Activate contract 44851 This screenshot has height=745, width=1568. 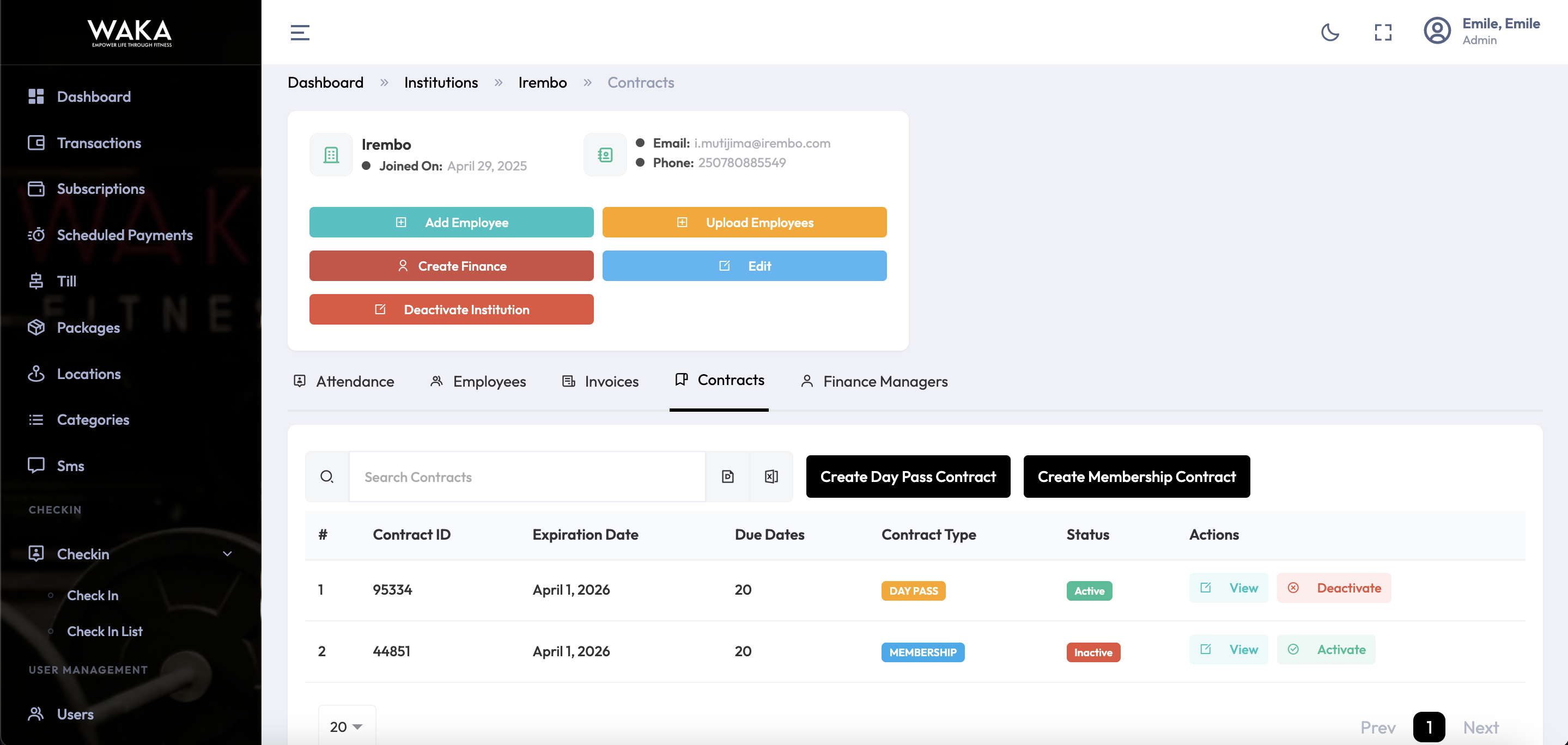(1326, 650)
